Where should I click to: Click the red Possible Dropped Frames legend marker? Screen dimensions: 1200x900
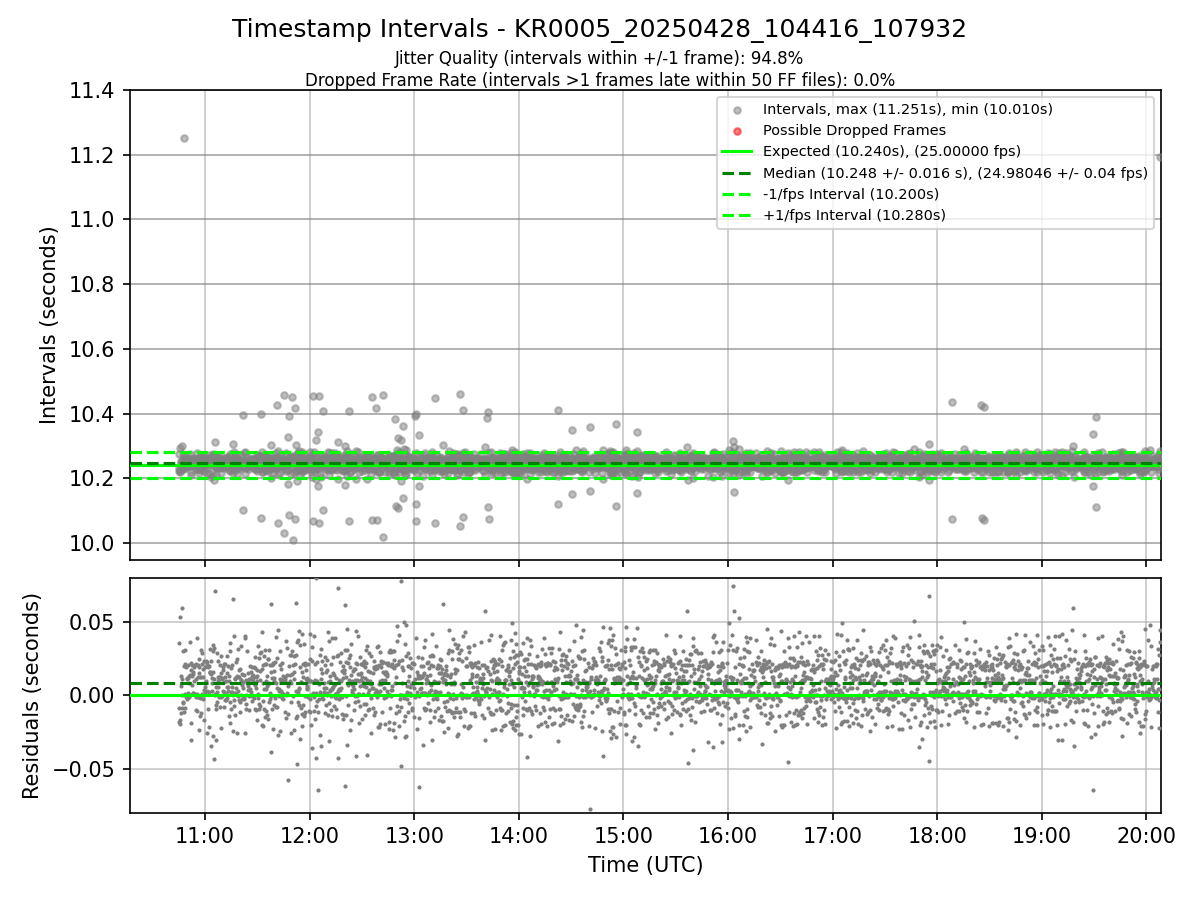click(737, 131)
